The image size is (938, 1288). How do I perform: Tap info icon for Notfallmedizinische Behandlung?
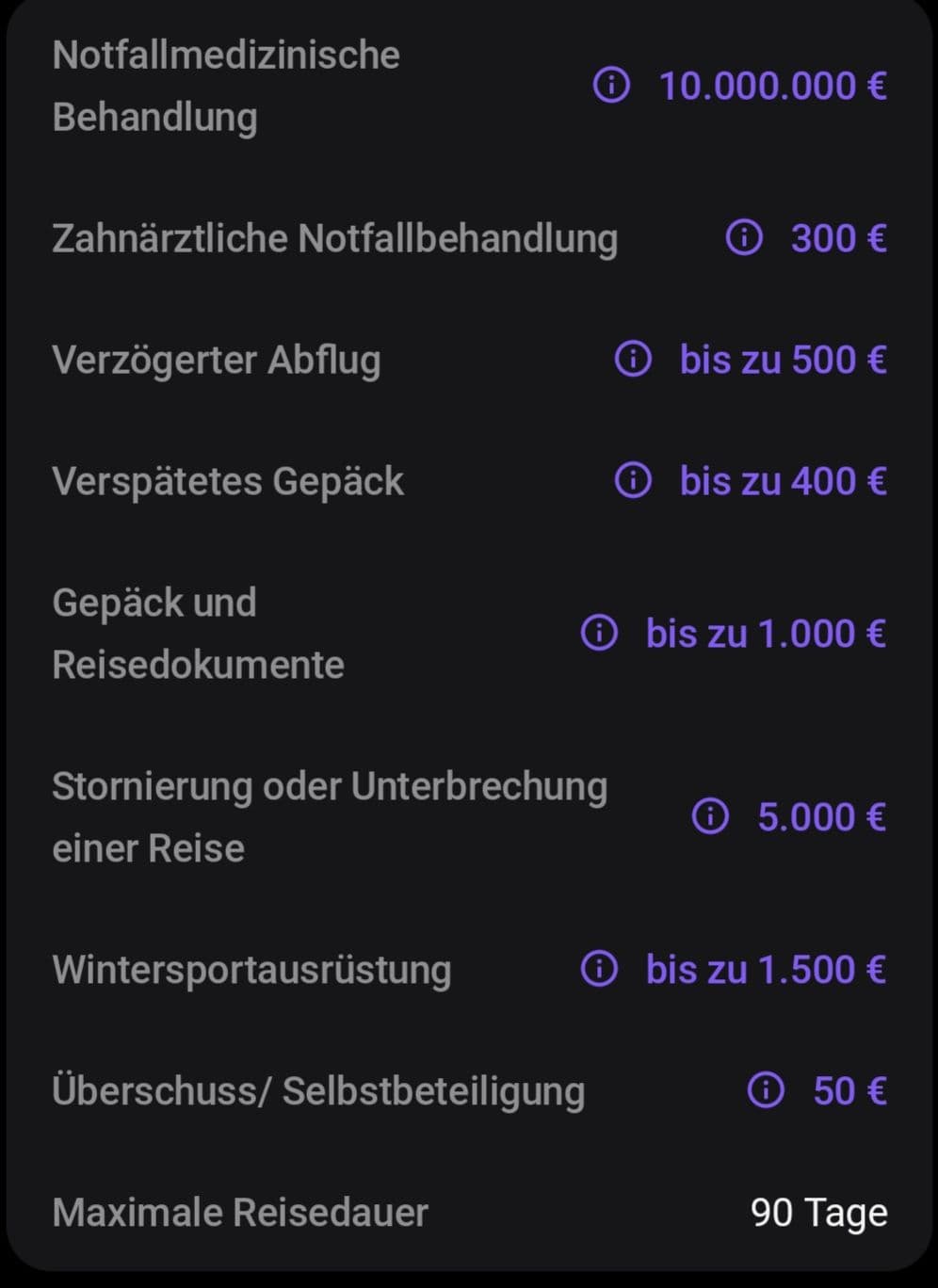611,86
